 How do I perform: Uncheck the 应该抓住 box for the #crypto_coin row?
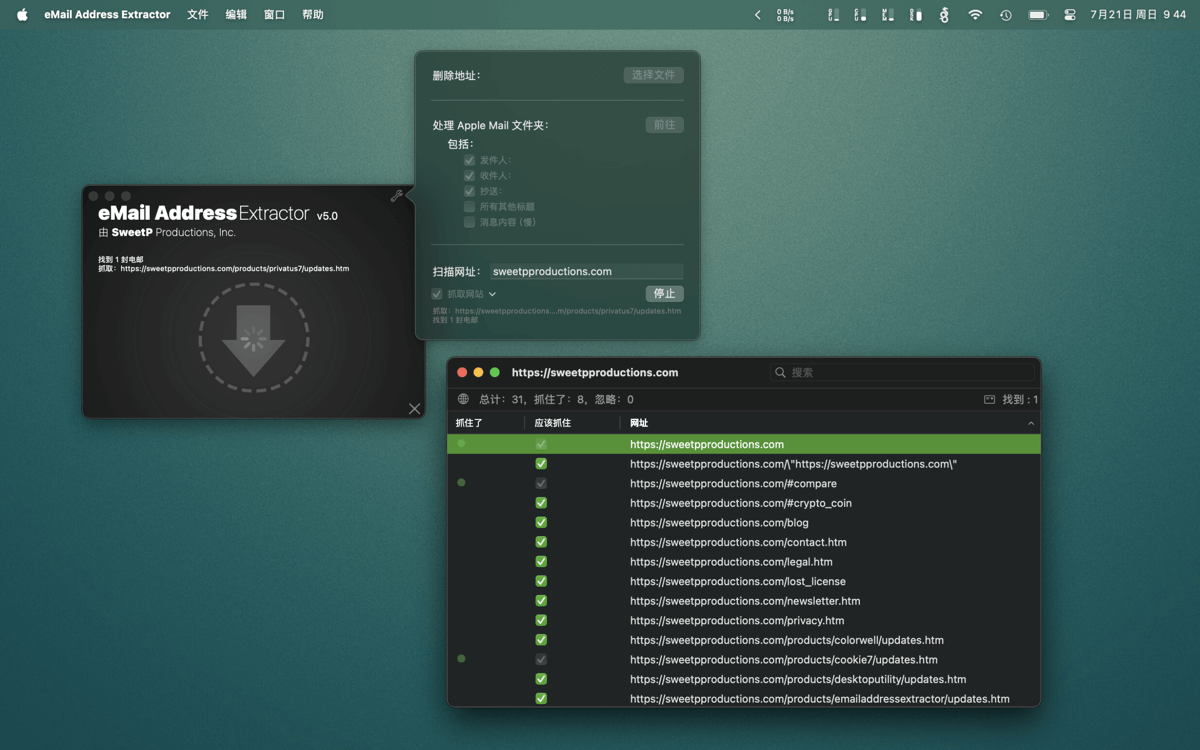pos(541,503)
